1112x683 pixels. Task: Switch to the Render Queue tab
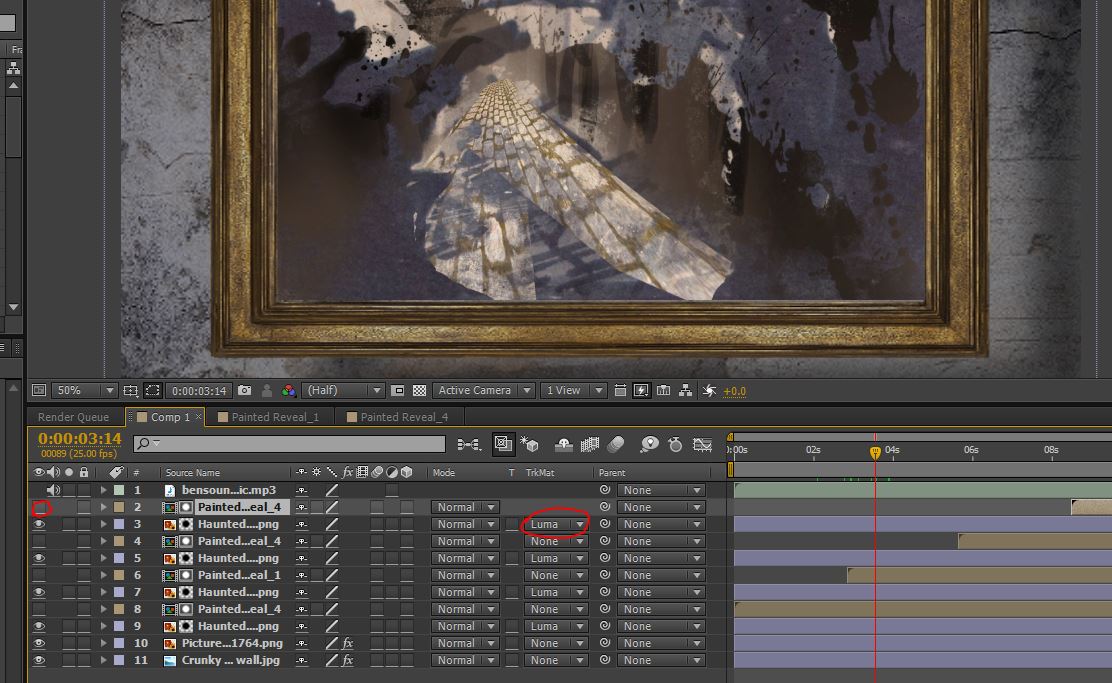(74, 417)
